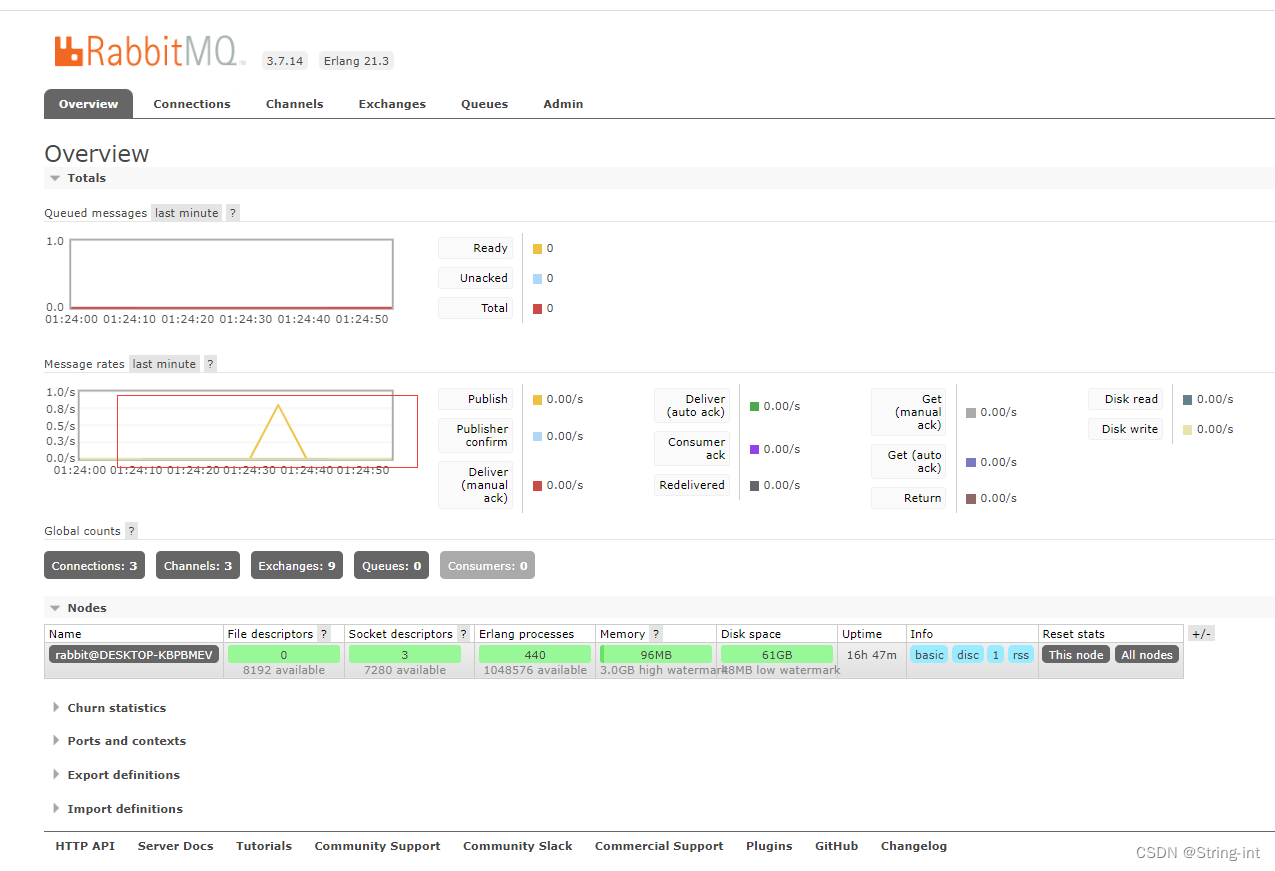Open the GitHub footer link
The width and height of the screenshot is (1275, 871).
[x=836, y=846]
